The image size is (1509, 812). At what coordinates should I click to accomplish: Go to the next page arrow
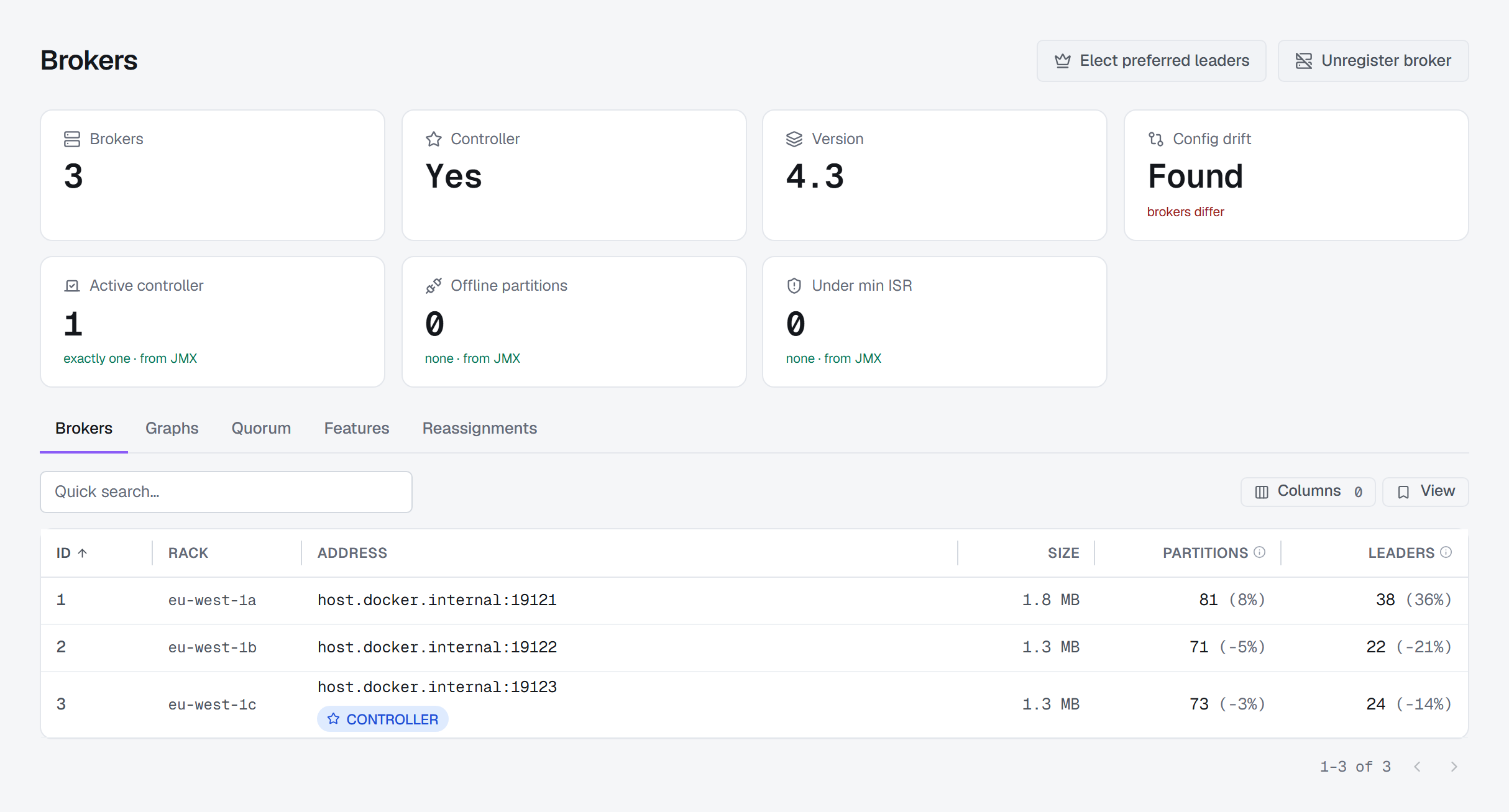point(1454,767)
